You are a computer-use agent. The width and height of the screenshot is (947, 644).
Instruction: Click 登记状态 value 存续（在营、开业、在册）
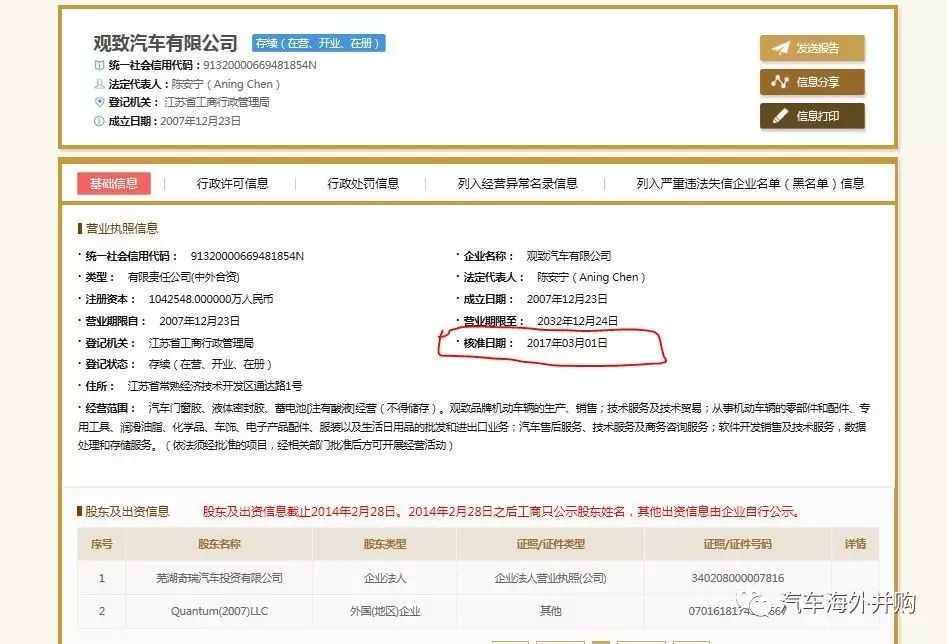[210, 364]
